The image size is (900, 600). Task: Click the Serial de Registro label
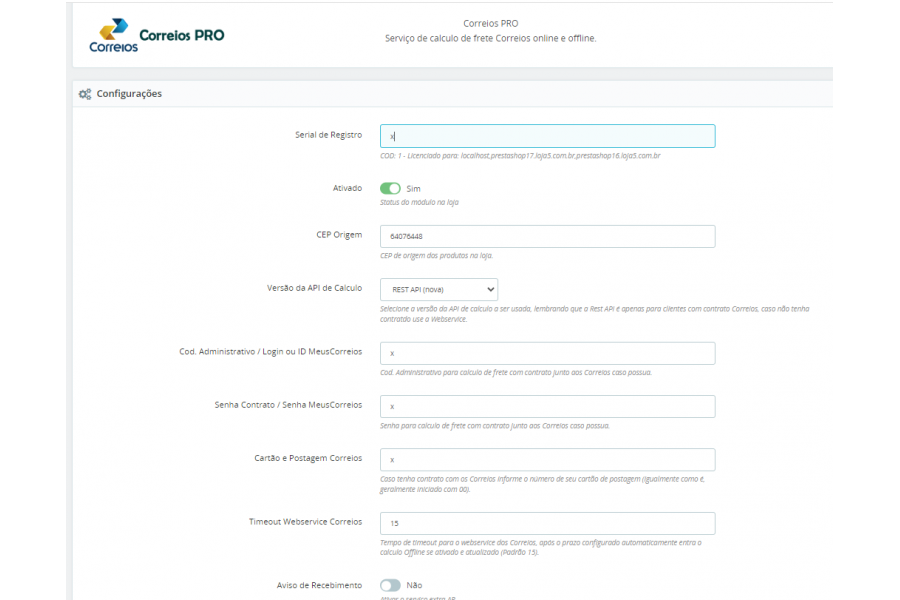[328, 135]
